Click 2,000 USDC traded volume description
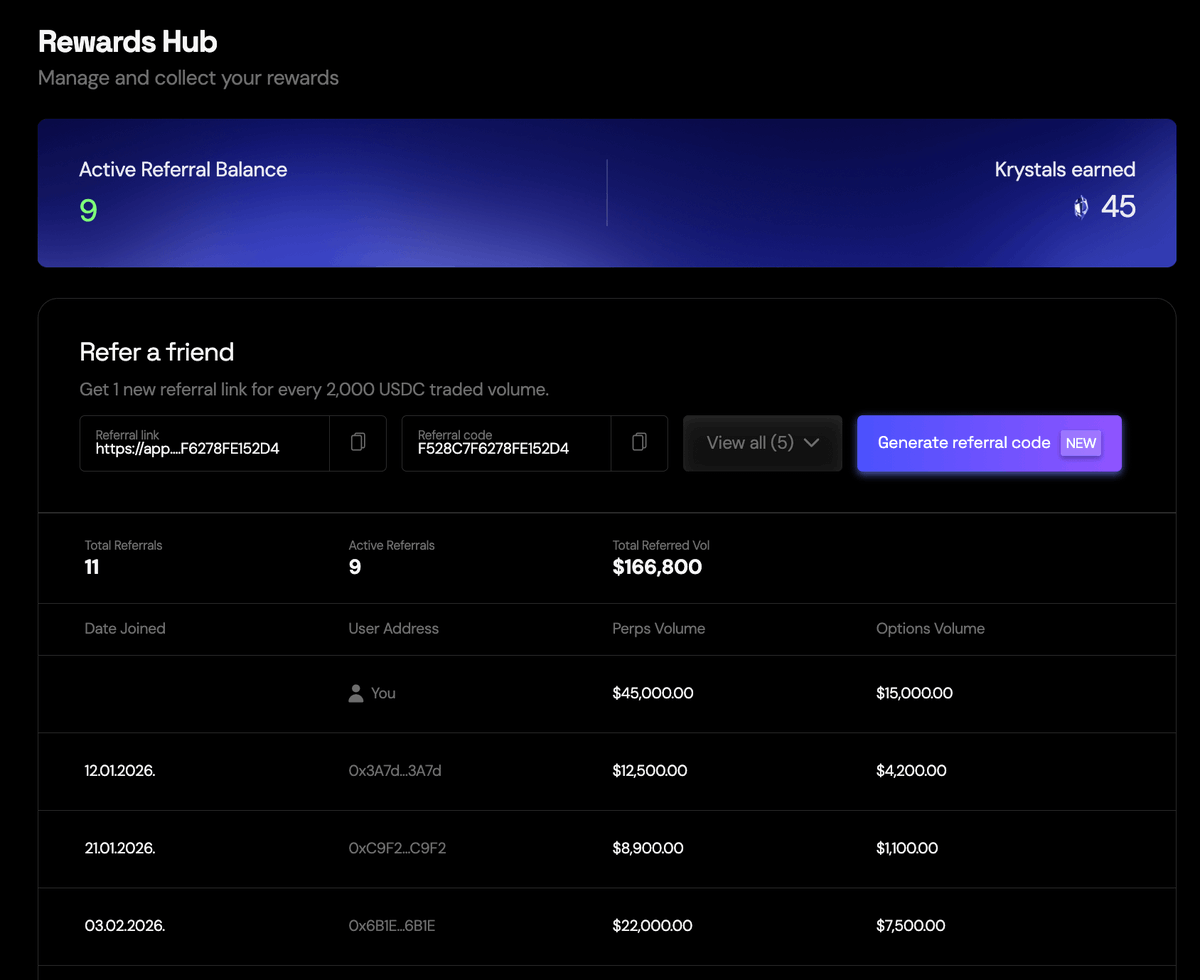 pos(314,389)
